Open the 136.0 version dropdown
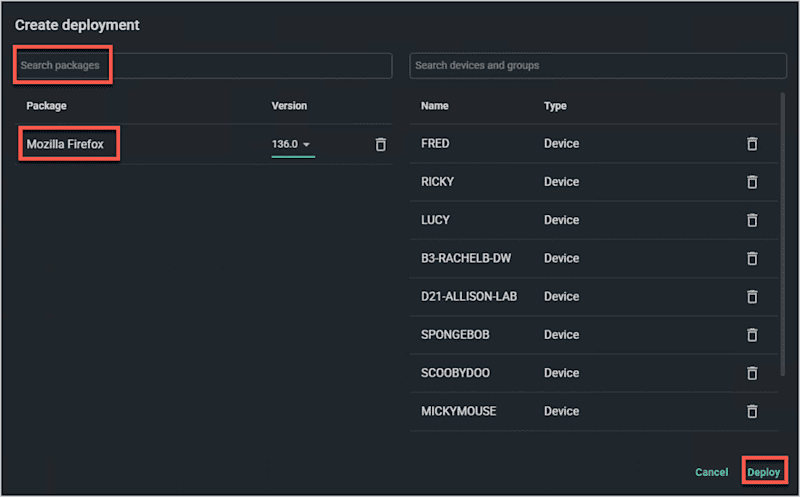The width and height of the screenshot is (800, 497). point(292,144)
